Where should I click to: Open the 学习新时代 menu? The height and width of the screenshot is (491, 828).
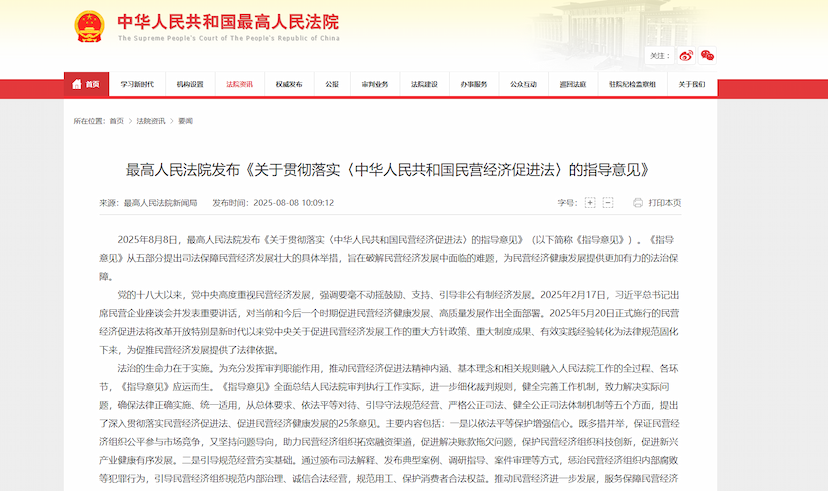137,84
